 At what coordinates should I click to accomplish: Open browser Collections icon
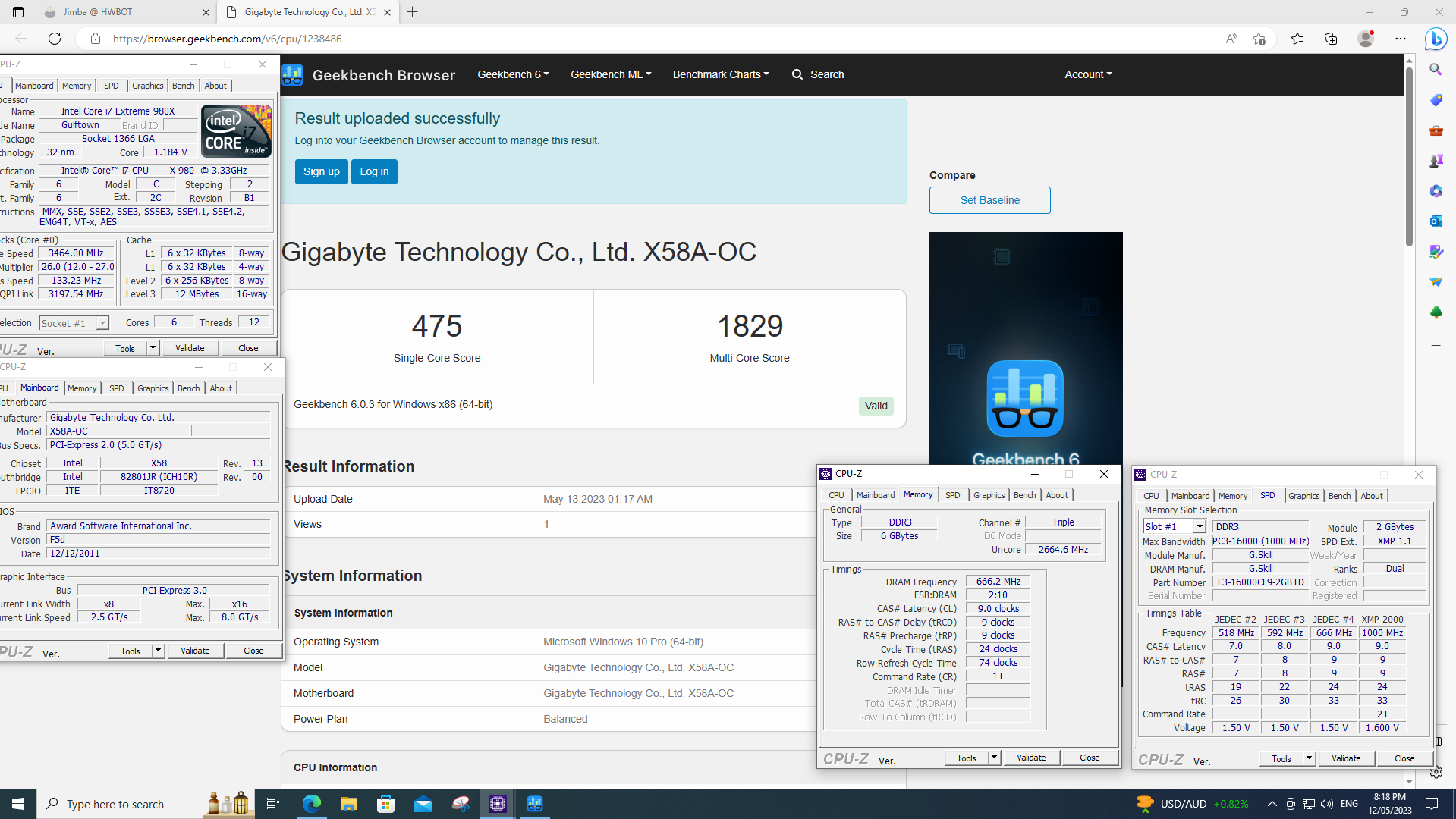(1331, 39)
